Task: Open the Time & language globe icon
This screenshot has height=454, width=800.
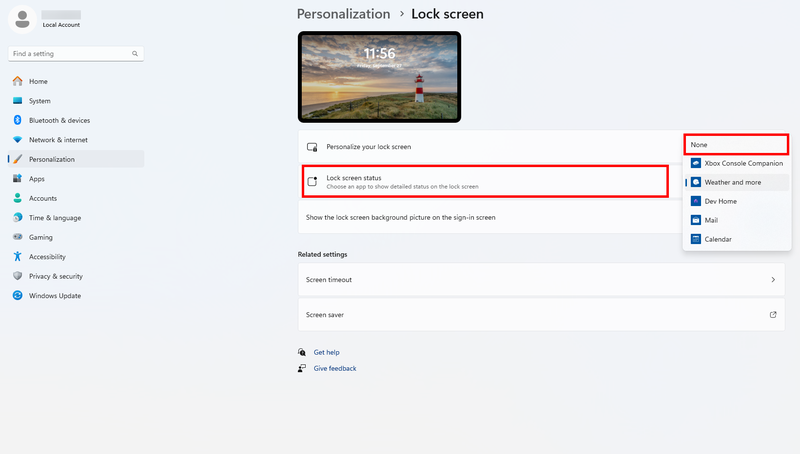Action: click(x=17, y=217)
